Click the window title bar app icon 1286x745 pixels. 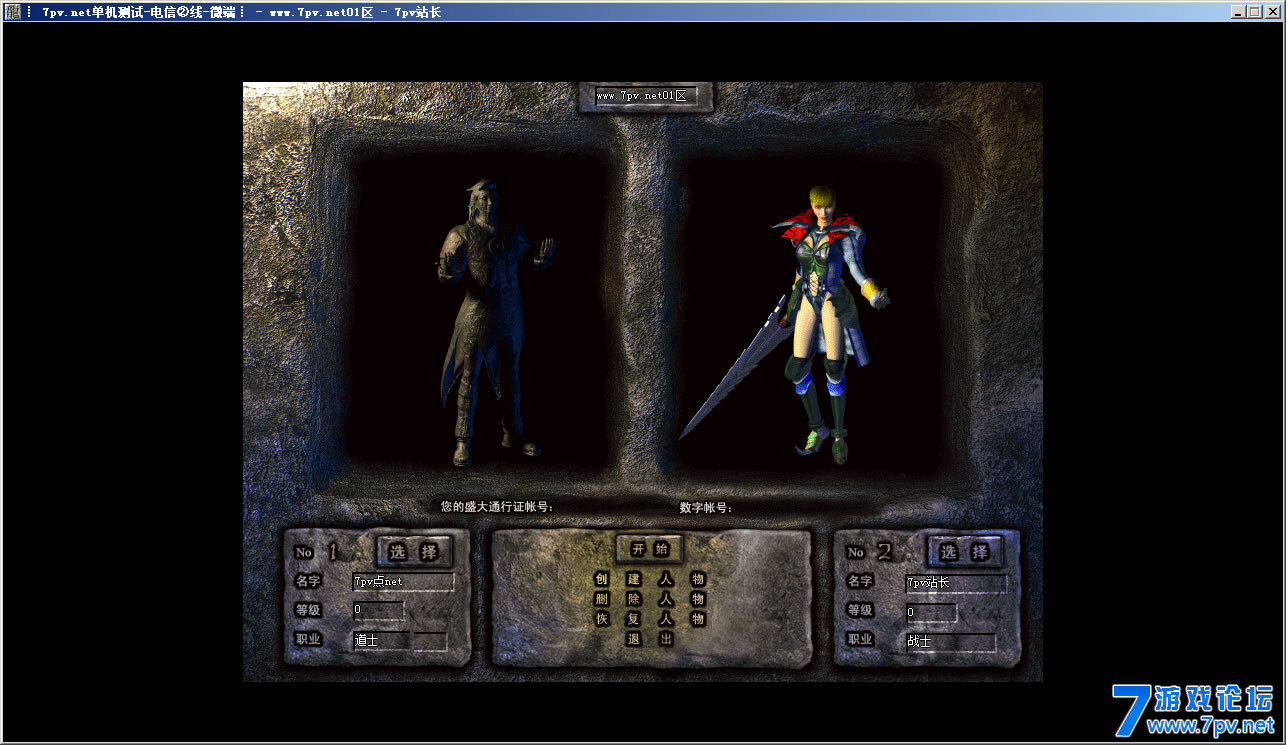[x=12, y=12]
